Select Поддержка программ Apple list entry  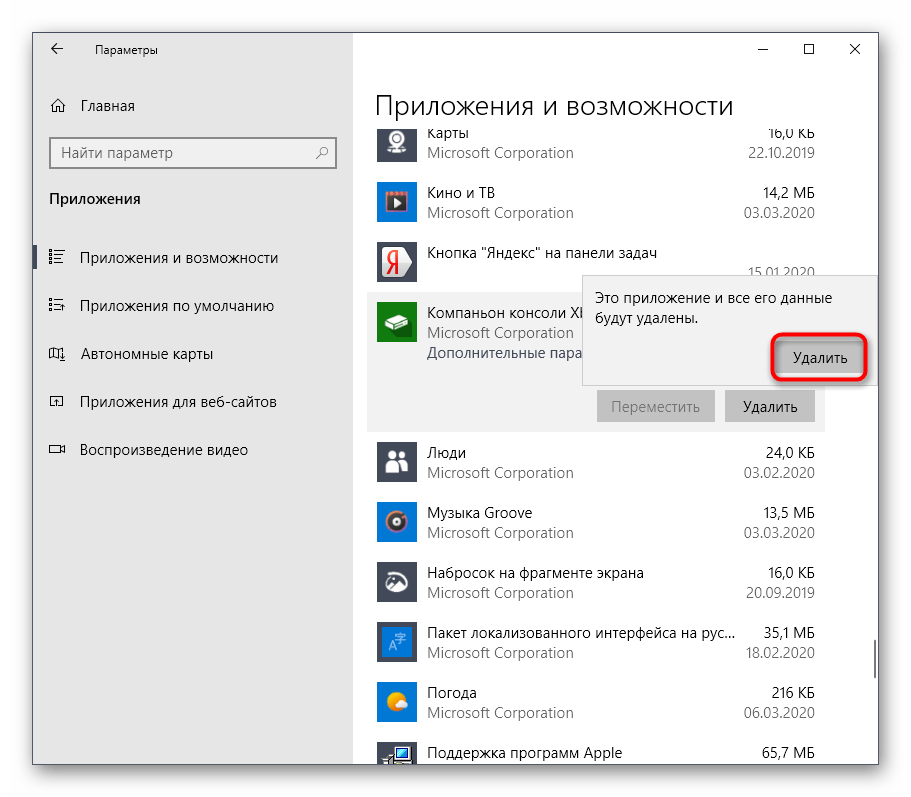pyautogui.click(x=524, y=753)
